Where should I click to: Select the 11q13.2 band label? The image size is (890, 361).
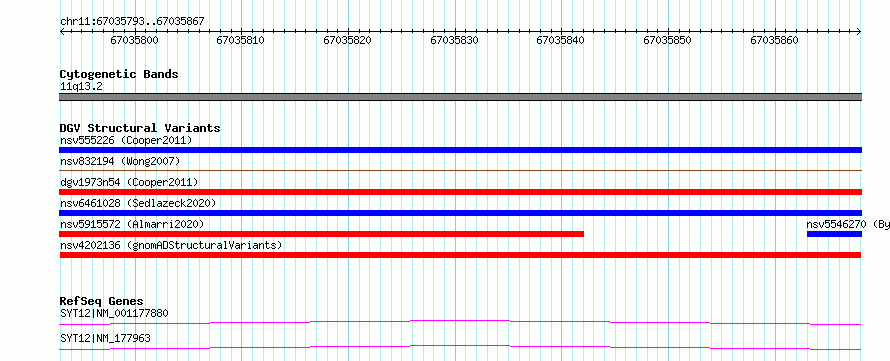[x=82, y=87]
